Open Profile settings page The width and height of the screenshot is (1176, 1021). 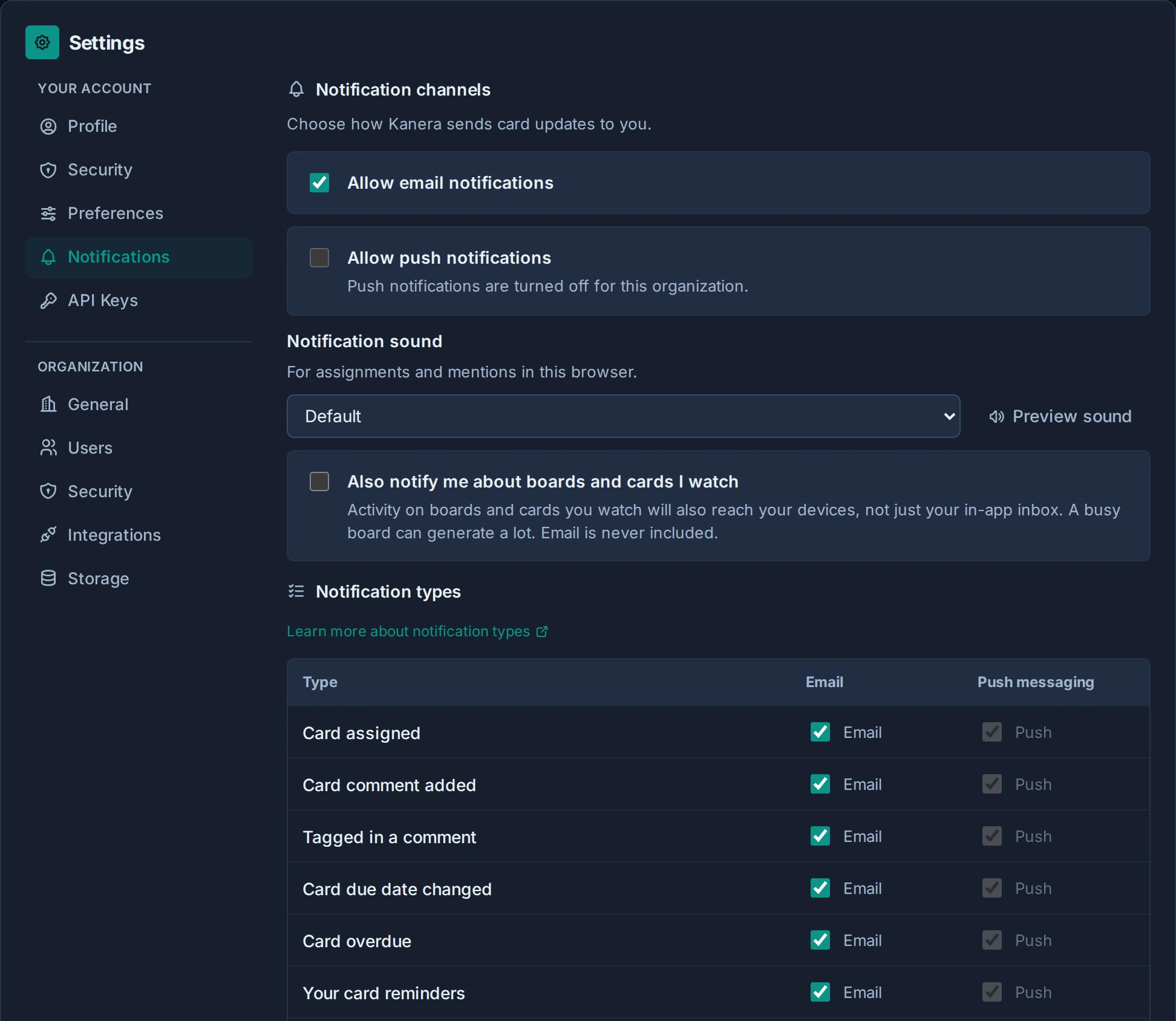click(x=139, y=126)
